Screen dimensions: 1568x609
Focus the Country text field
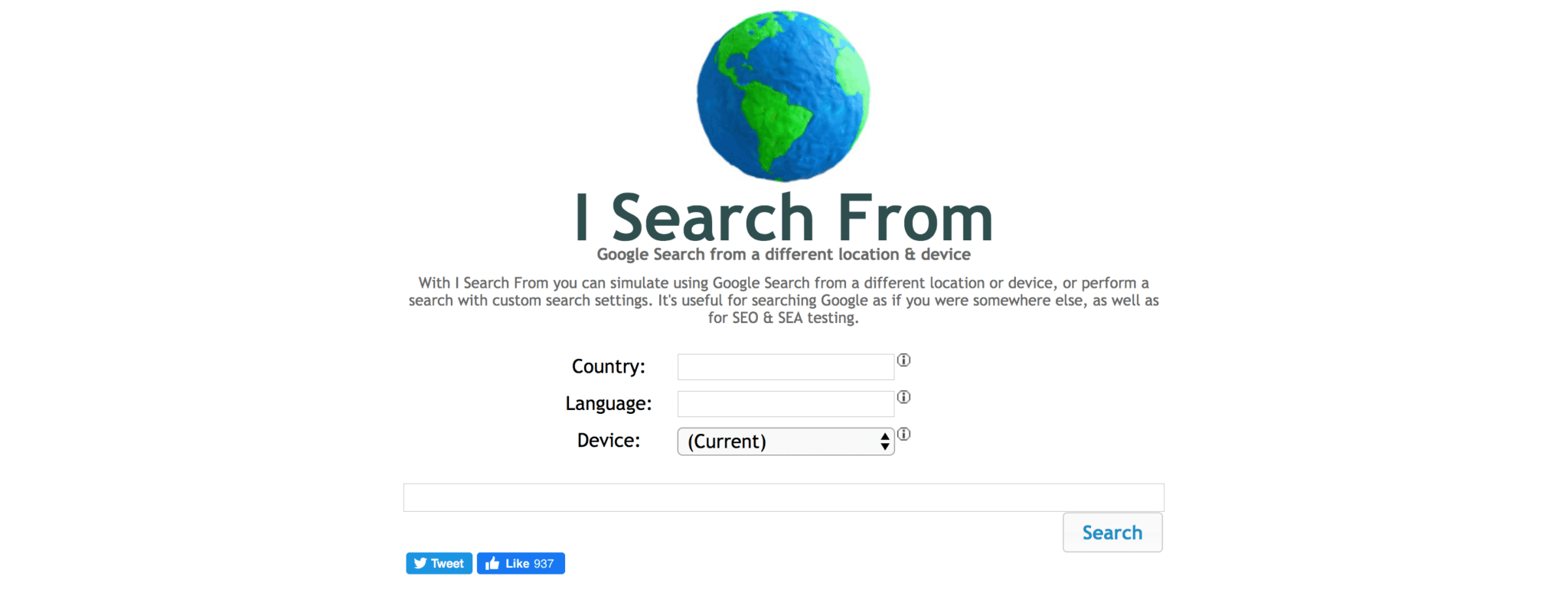pyautogui.click(x=786, y=366)
